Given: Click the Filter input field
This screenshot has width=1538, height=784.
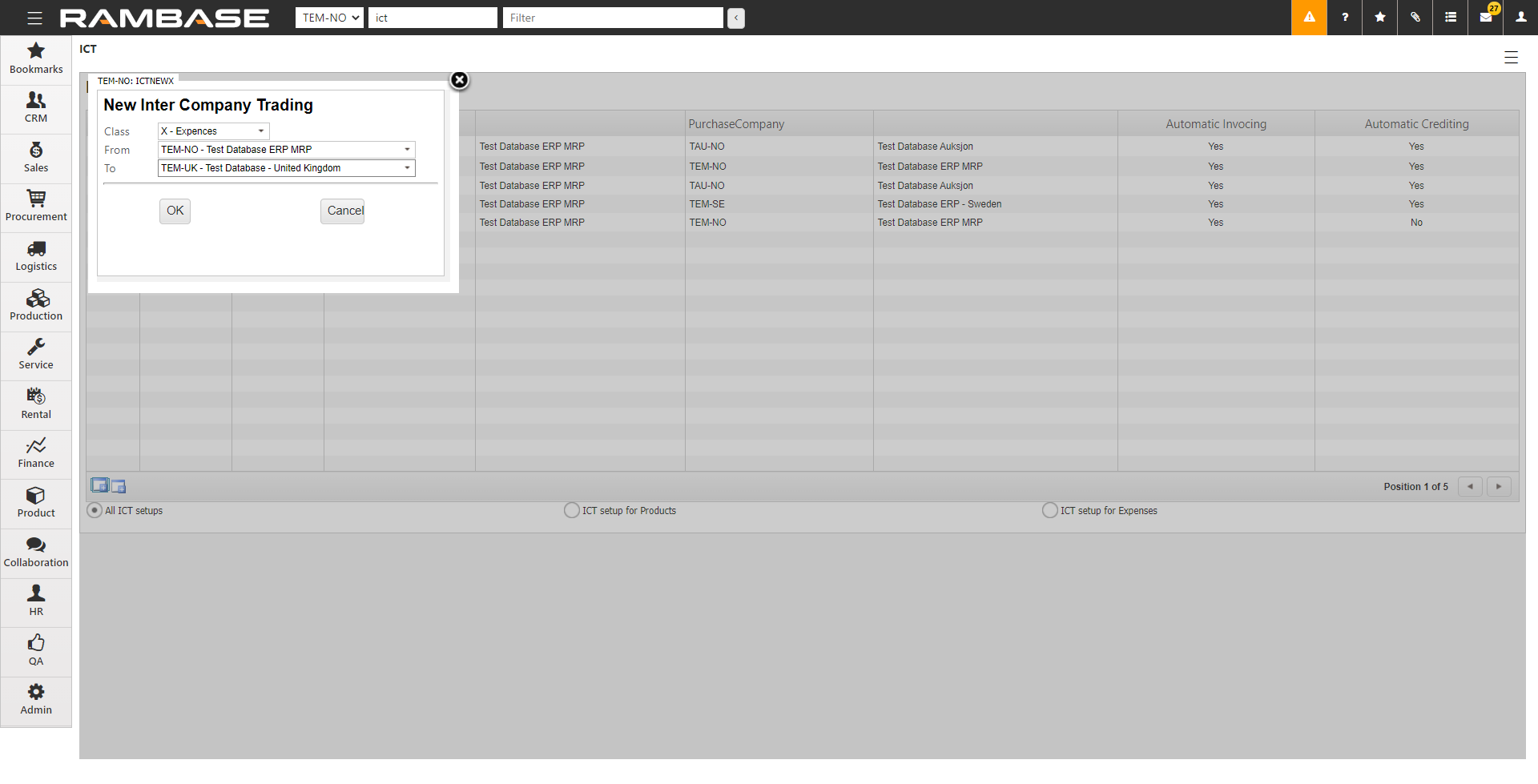Looking at the screenshot, I should coord(613,18).
